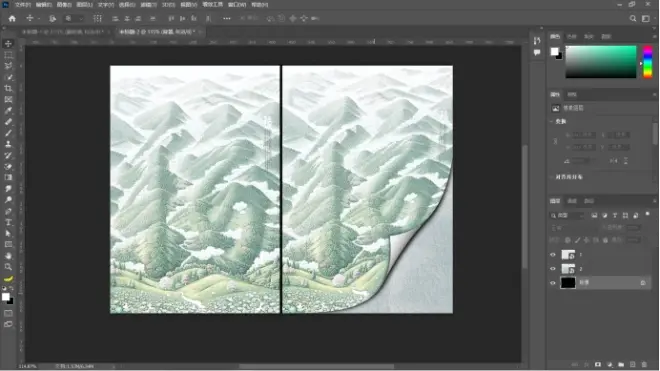Click the rotation angle input field
This screenshot has height=371, width=660.
click(581, 161)
